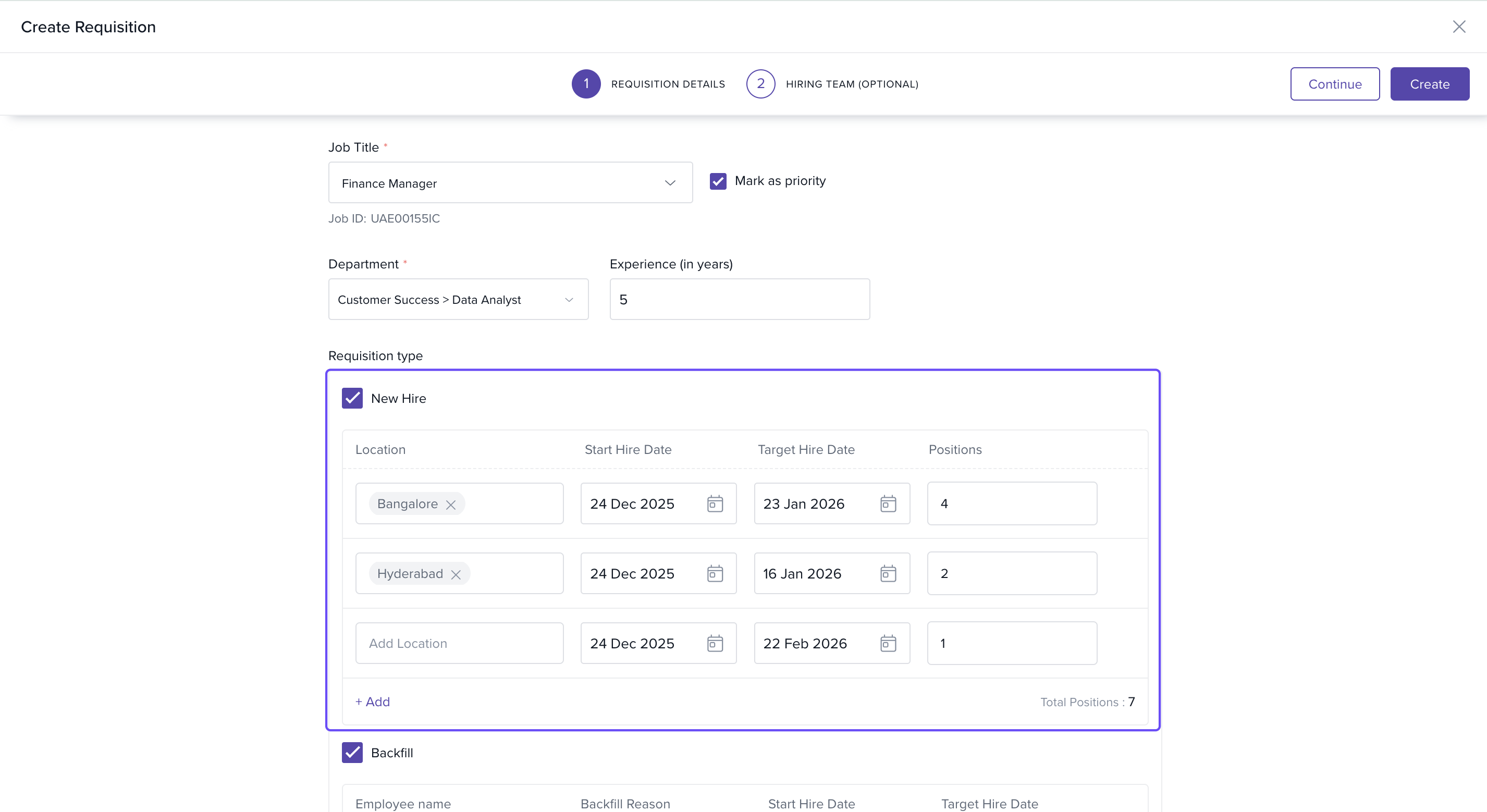This screenshot has width=1487, height=812.
Task: Switch to step 2 Hiring Team
Action: tap(760, 84)
